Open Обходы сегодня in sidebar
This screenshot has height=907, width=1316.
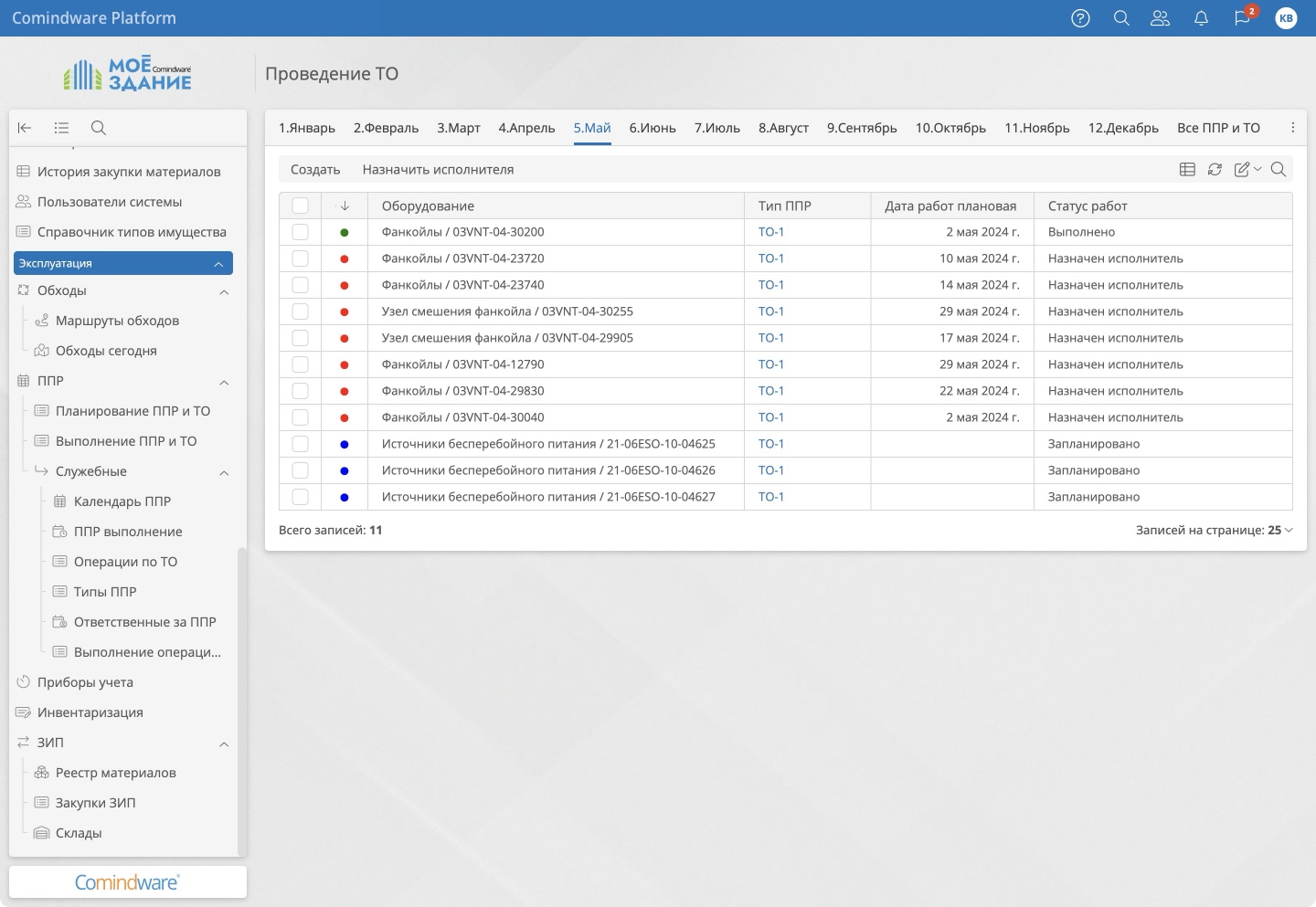point(106,351)
